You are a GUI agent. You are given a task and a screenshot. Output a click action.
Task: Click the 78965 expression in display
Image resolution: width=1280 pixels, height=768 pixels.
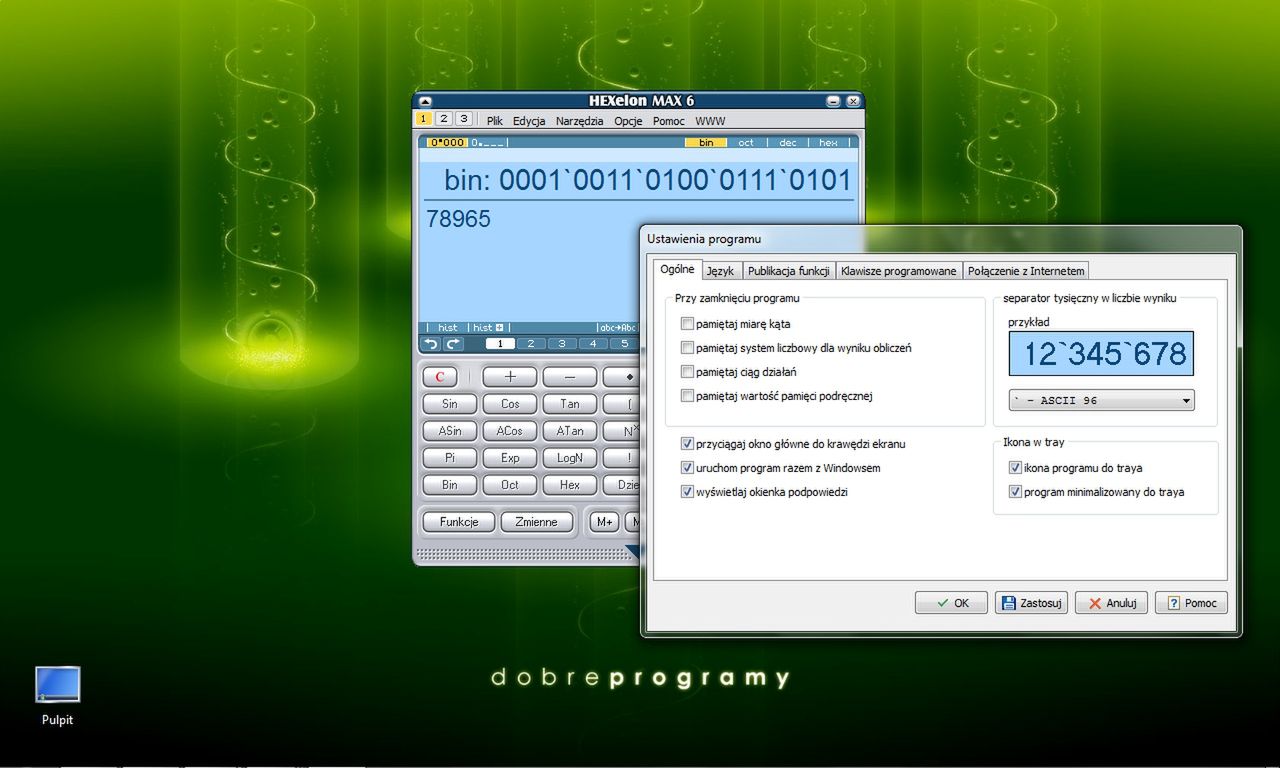[459, 219]
